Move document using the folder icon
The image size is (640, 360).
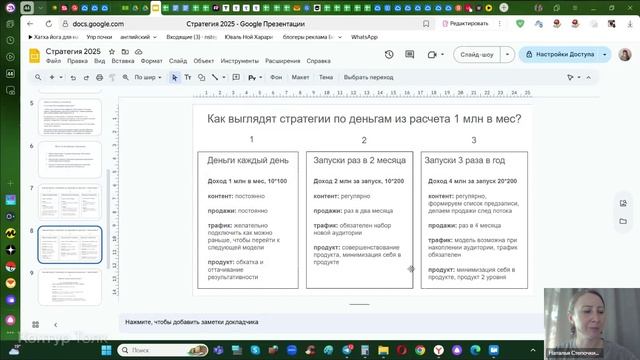click(125, 51)
